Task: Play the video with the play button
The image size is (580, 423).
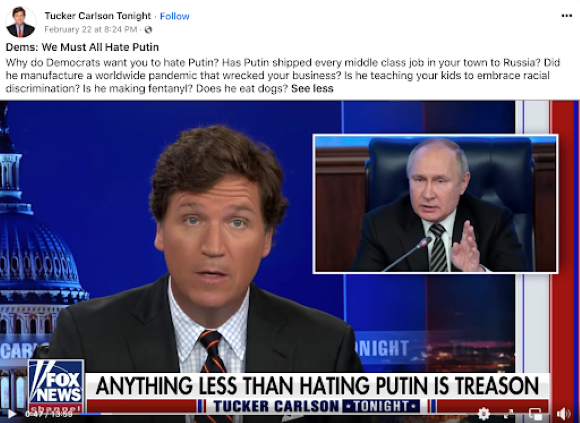Action: tap(11, 414)
